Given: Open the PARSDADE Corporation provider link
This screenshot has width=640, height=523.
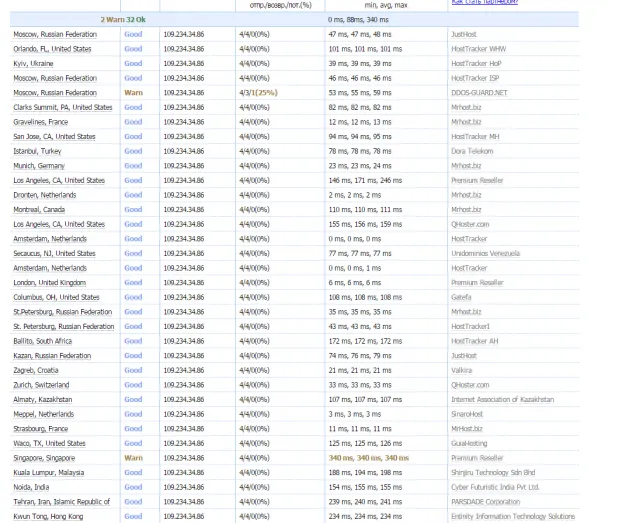Looking at the screenshot, I should tap(486, 502).
